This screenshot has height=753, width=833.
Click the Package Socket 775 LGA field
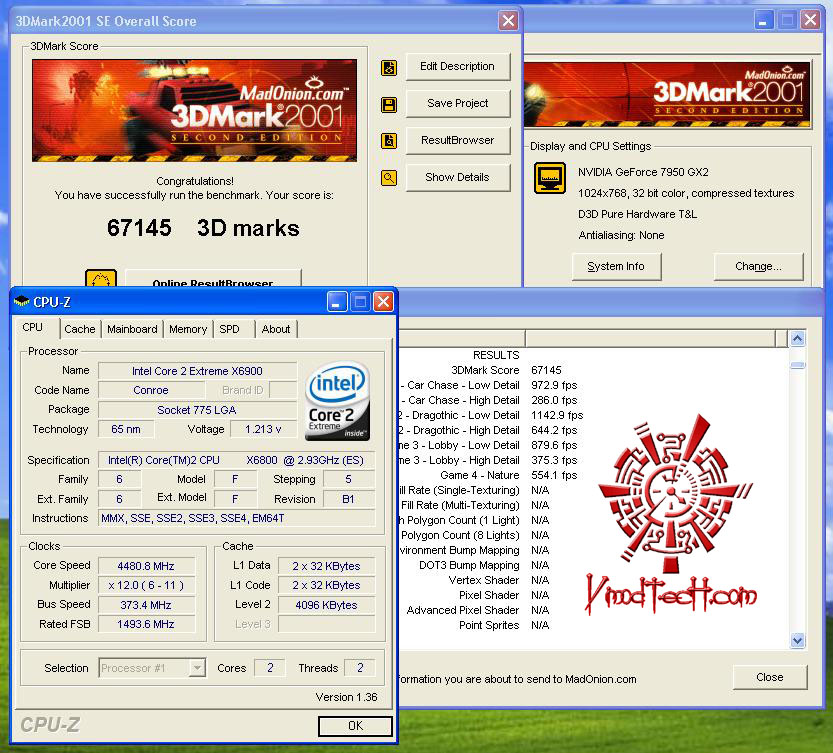click(x=197, y=410)
